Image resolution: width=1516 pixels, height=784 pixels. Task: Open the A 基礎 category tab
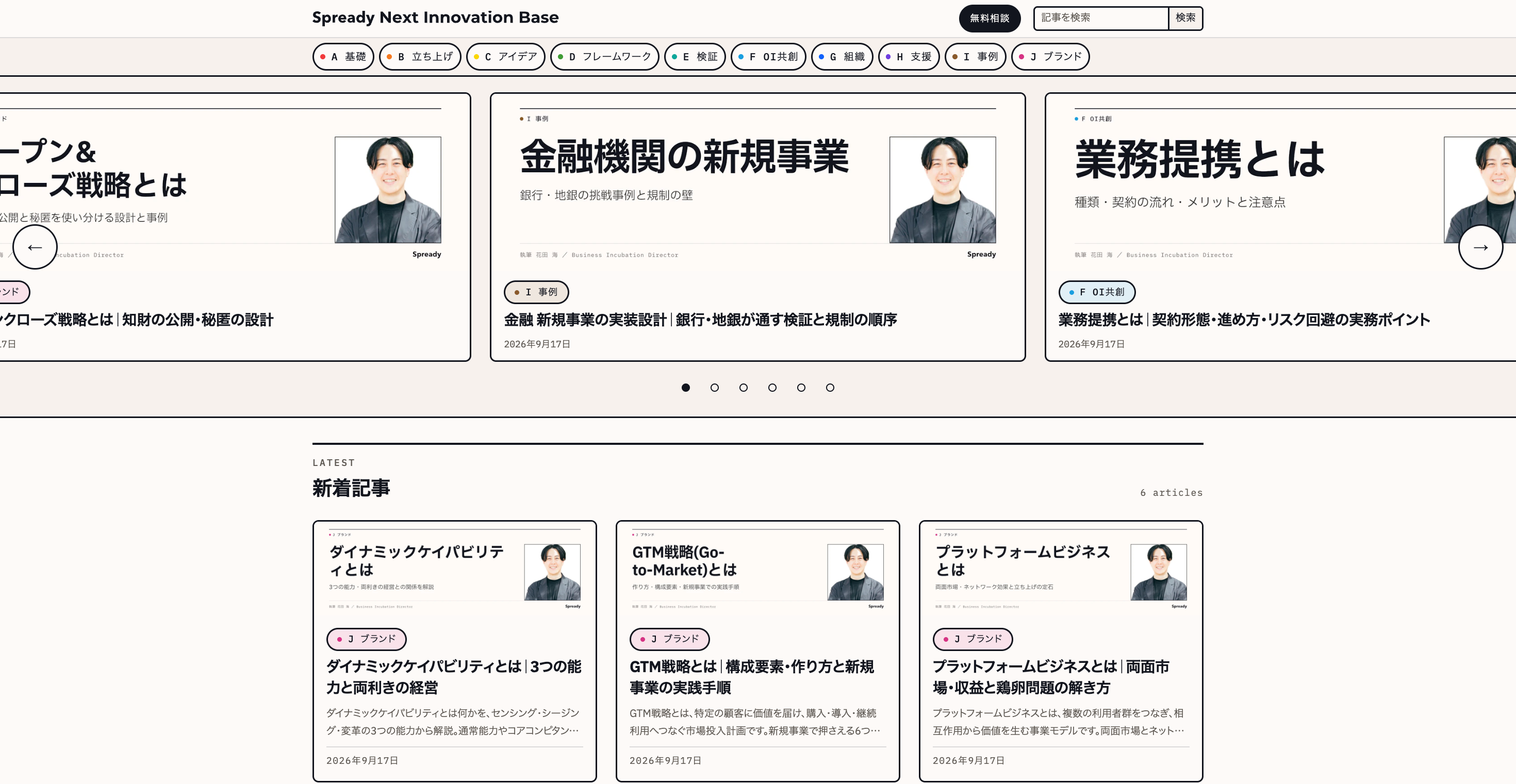pos(343,57)
